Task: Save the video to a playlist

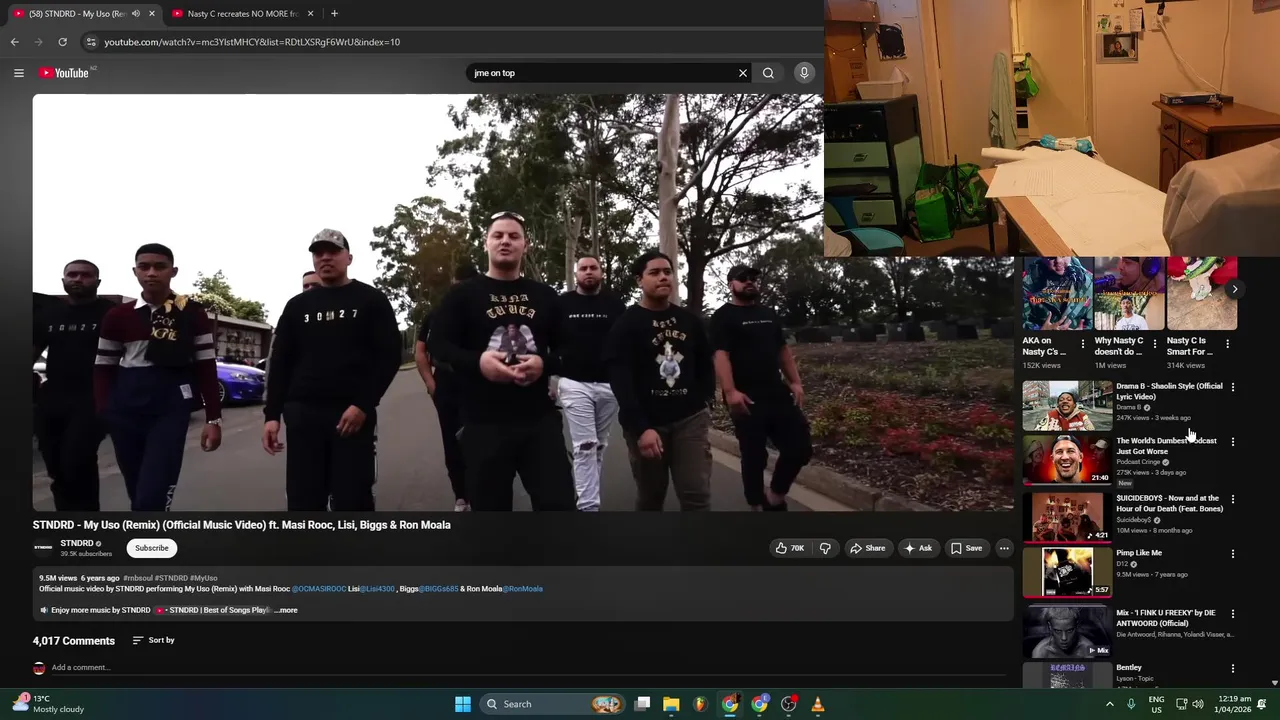Action: [966, 548]
